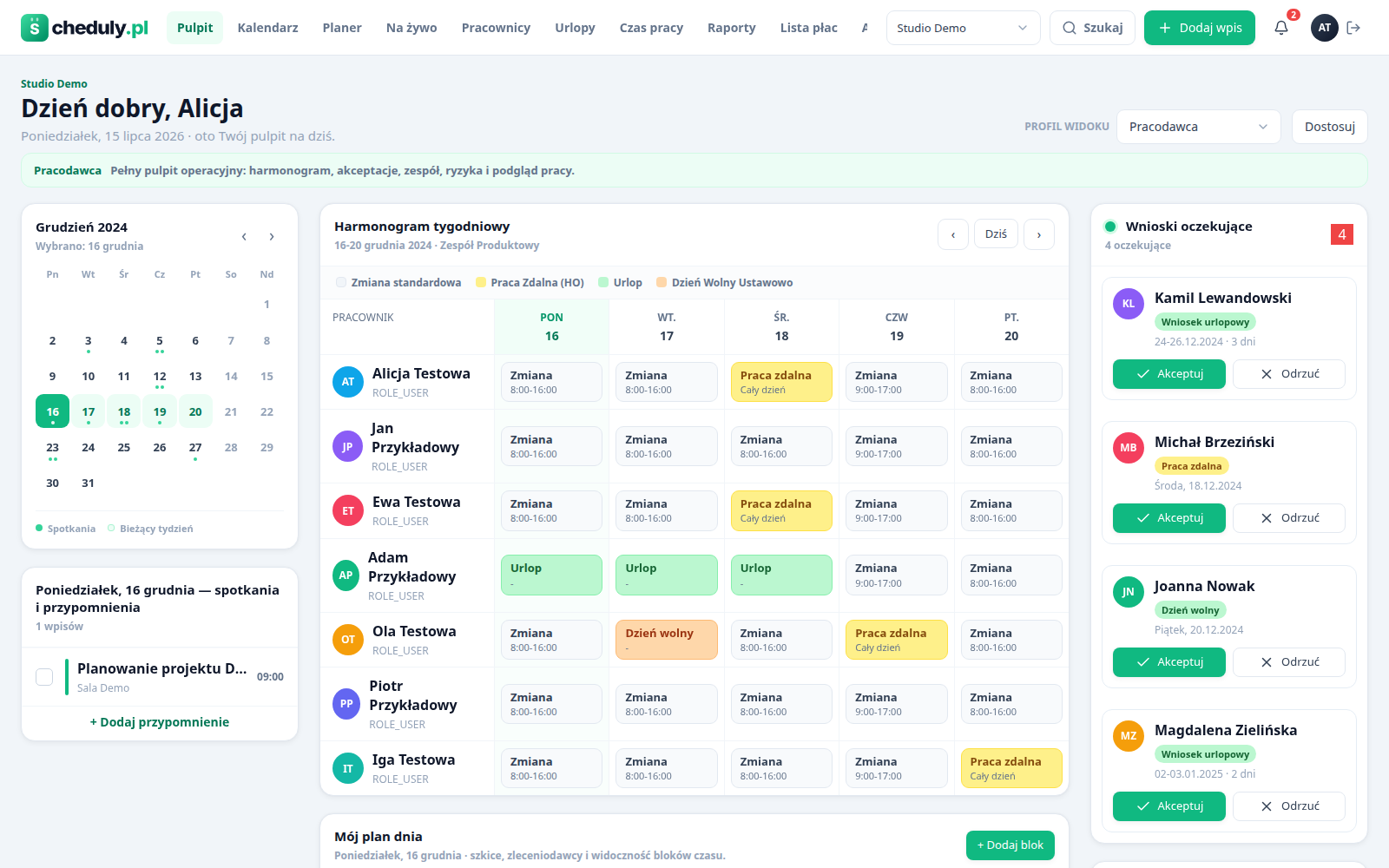Open Ola Testowa's Tuesday Dzień wolny cell
Screen dimensions: 1389x868
pyautogui.click(x=667, y=640)
